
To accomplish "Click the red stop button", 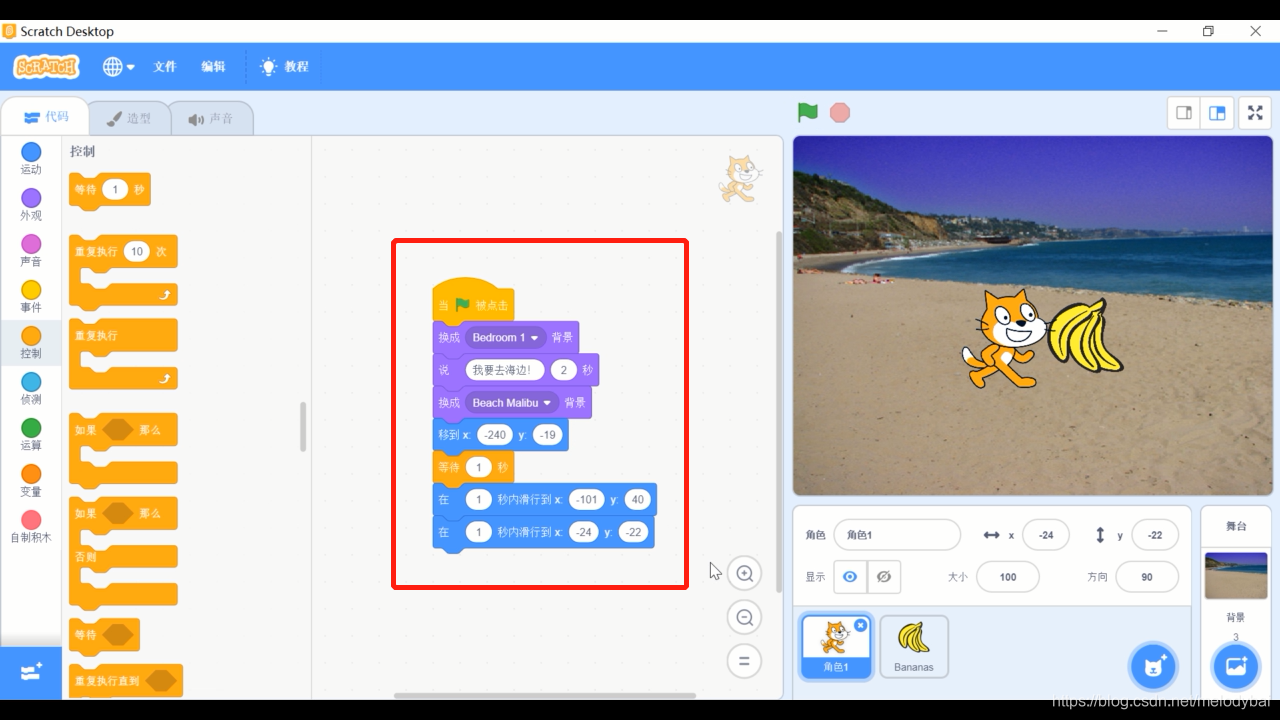I will point(840,112).
